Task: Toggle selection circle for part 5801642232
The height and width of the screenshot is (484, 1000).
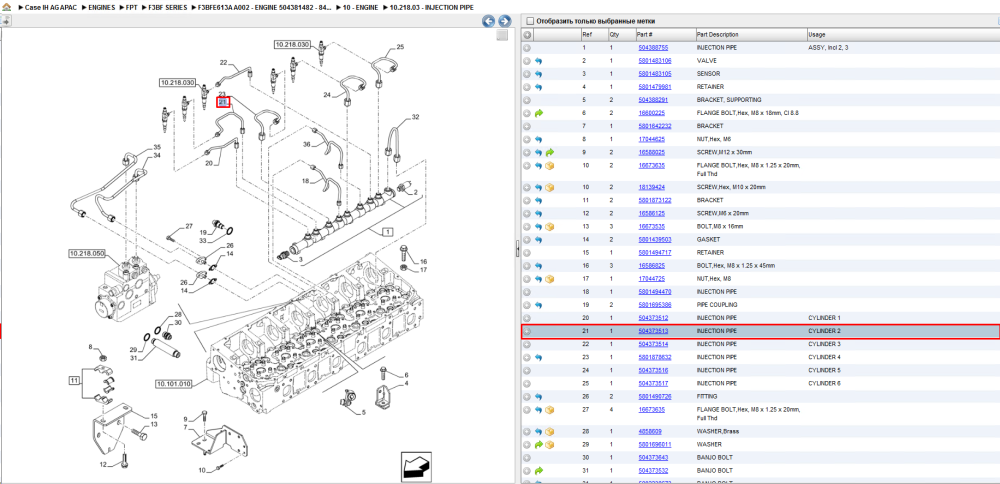Action: click(x=527, y=126)
